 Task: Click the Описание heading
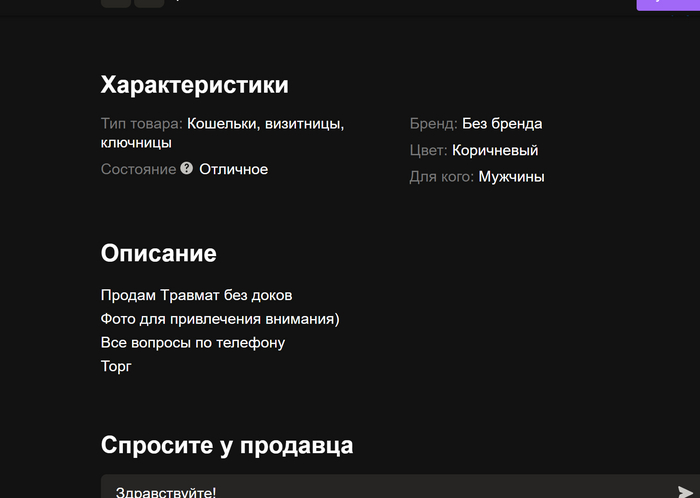pos(158,253)
